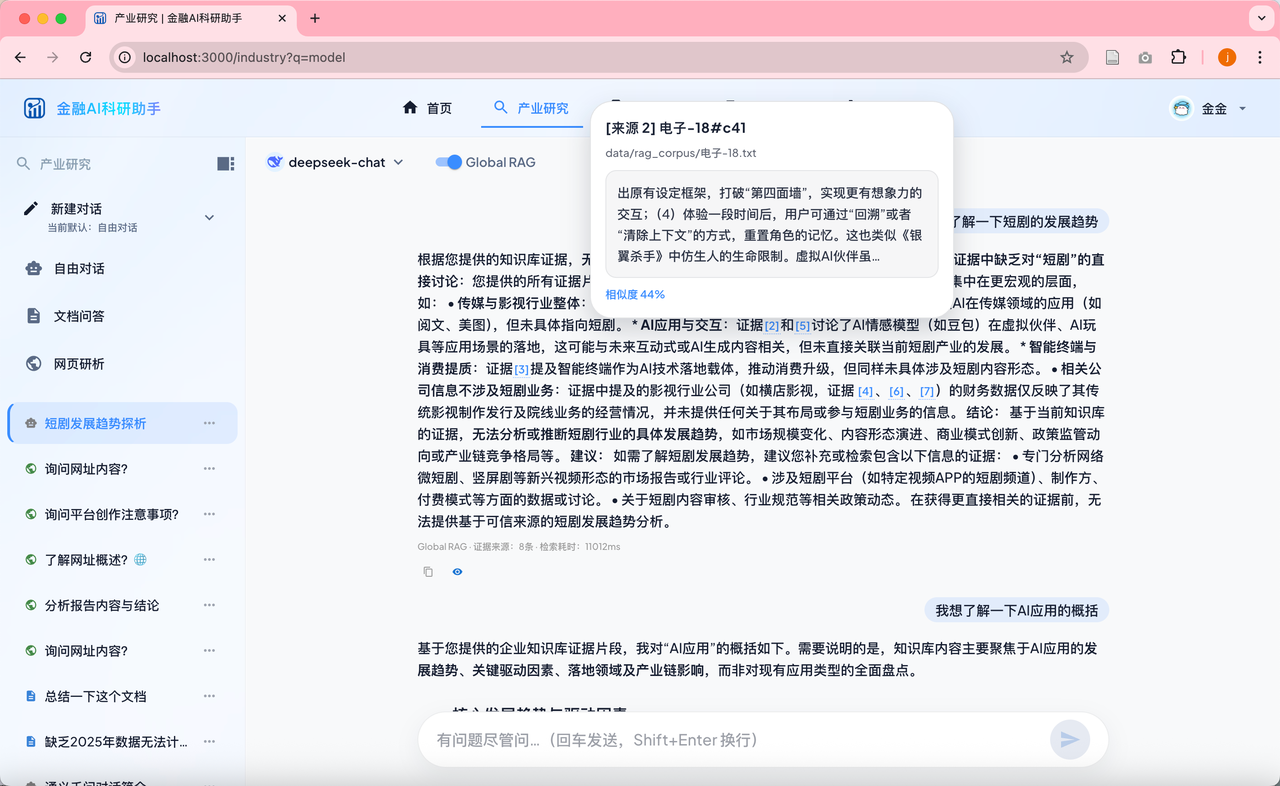Click the 金金 avatar icon

(x=1182, y=108)
